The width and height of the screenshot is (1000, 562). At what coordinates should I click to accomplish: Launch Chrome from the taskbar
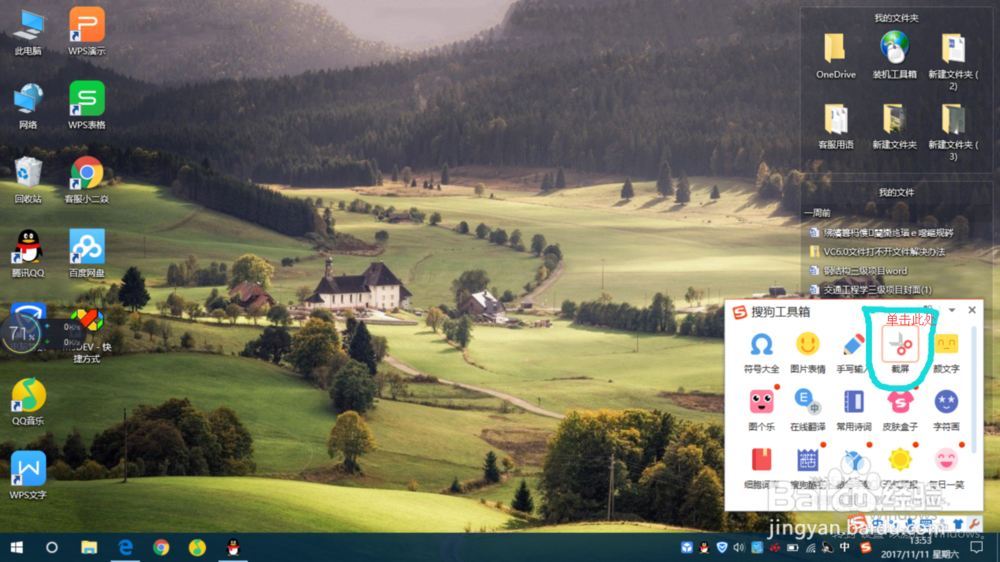161,547
